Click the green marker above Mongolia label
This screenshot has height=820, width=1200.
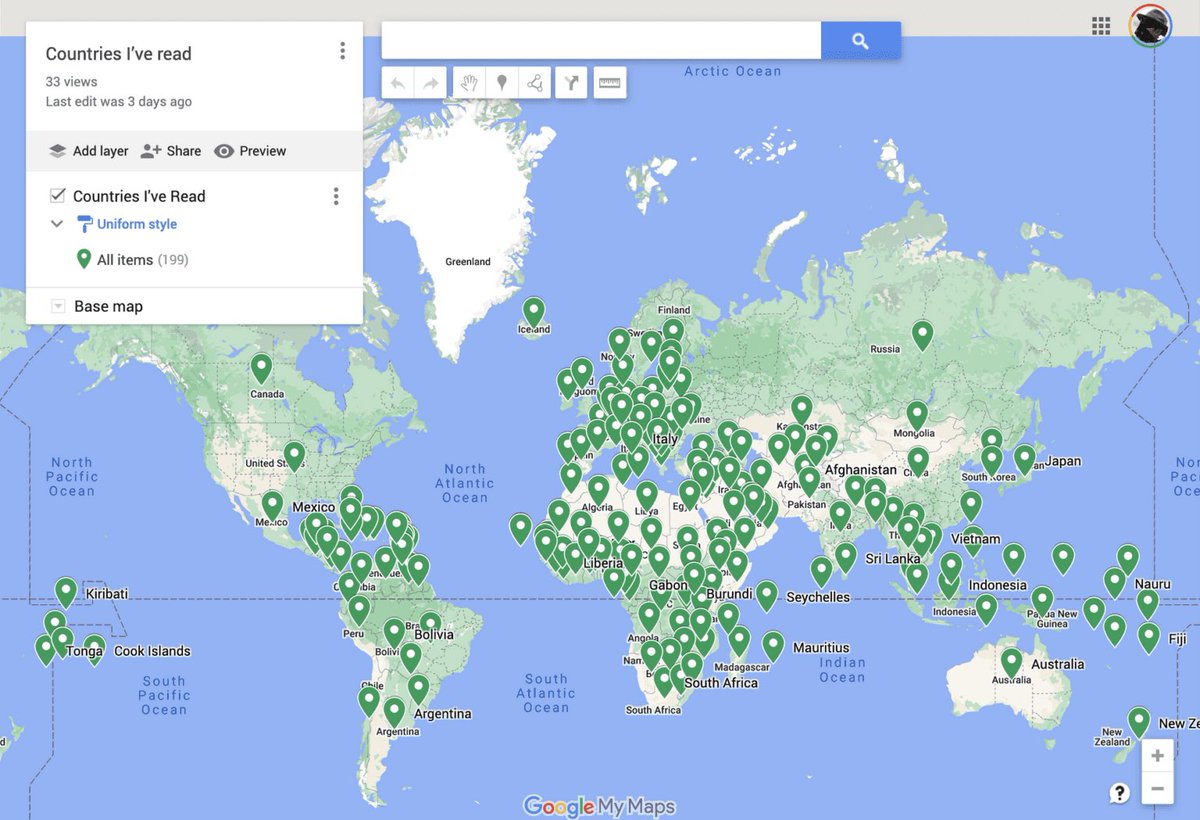pyautogui.click(x=917, y=417)
